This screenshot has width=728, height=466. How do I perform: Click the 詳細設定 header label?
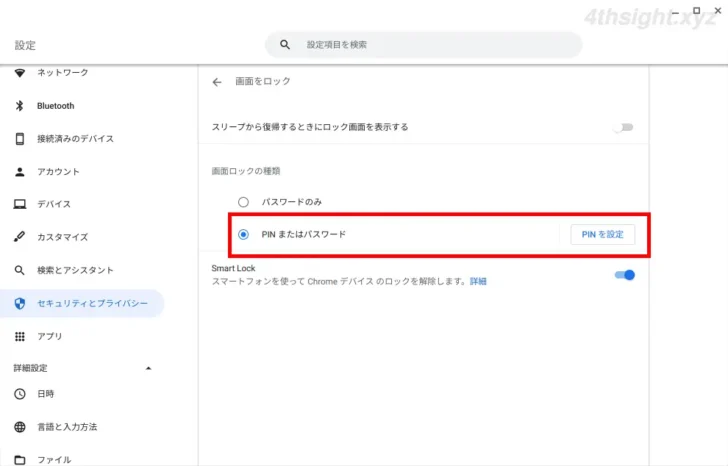point(30,369)
